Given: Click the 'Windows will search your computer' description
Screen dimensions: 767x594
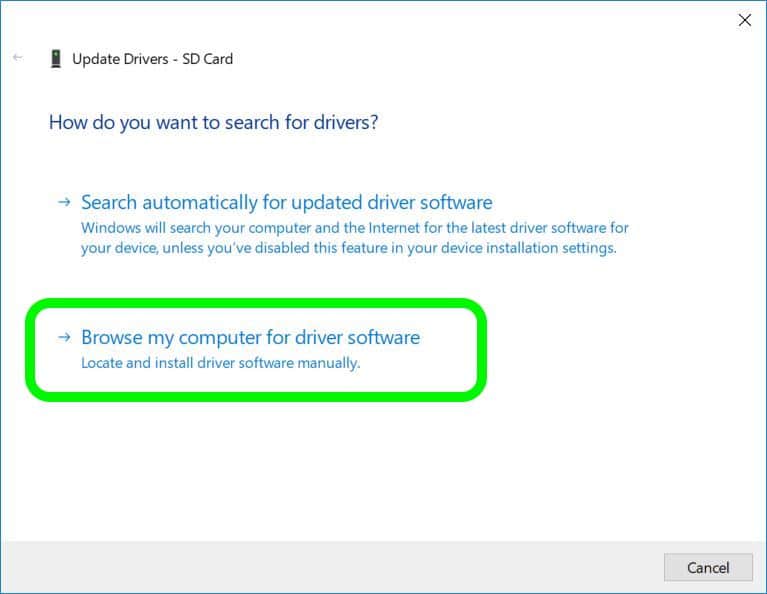Looking at the screenshot, I should click(x=354, y=228).
